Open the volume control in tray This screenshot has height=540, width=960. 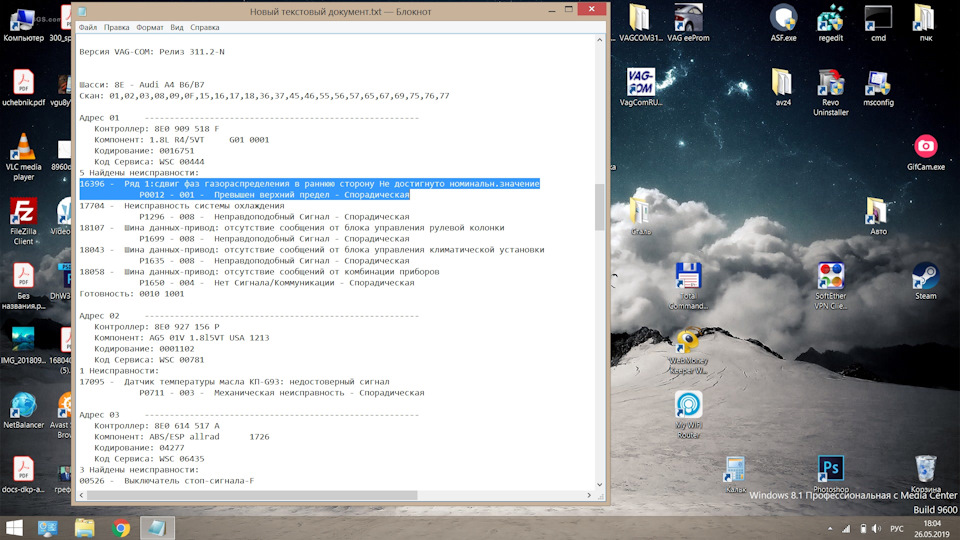[877, 528]
